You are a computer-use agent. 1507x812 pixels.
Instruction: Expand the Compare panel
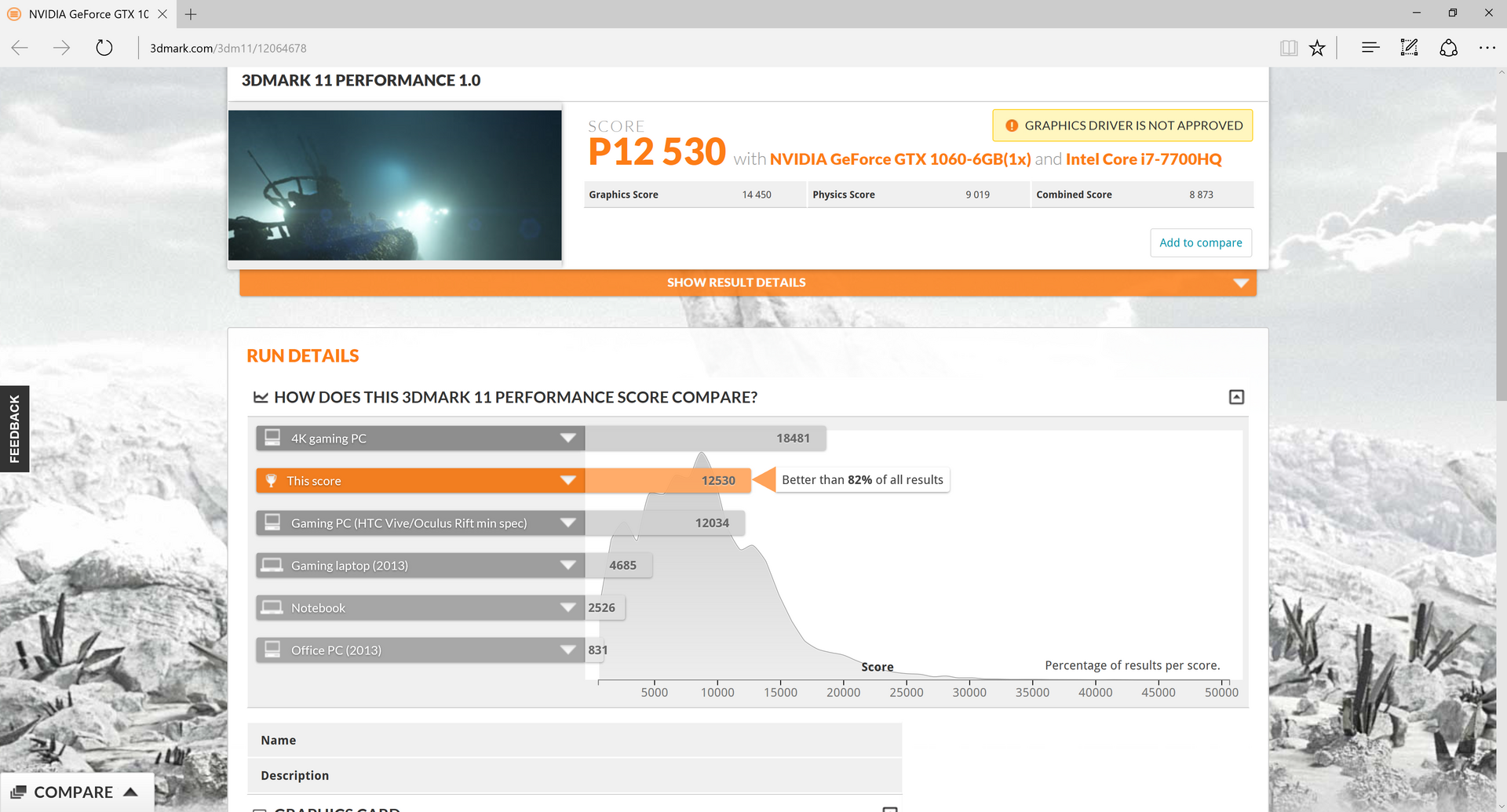click(x=77, y=792)
